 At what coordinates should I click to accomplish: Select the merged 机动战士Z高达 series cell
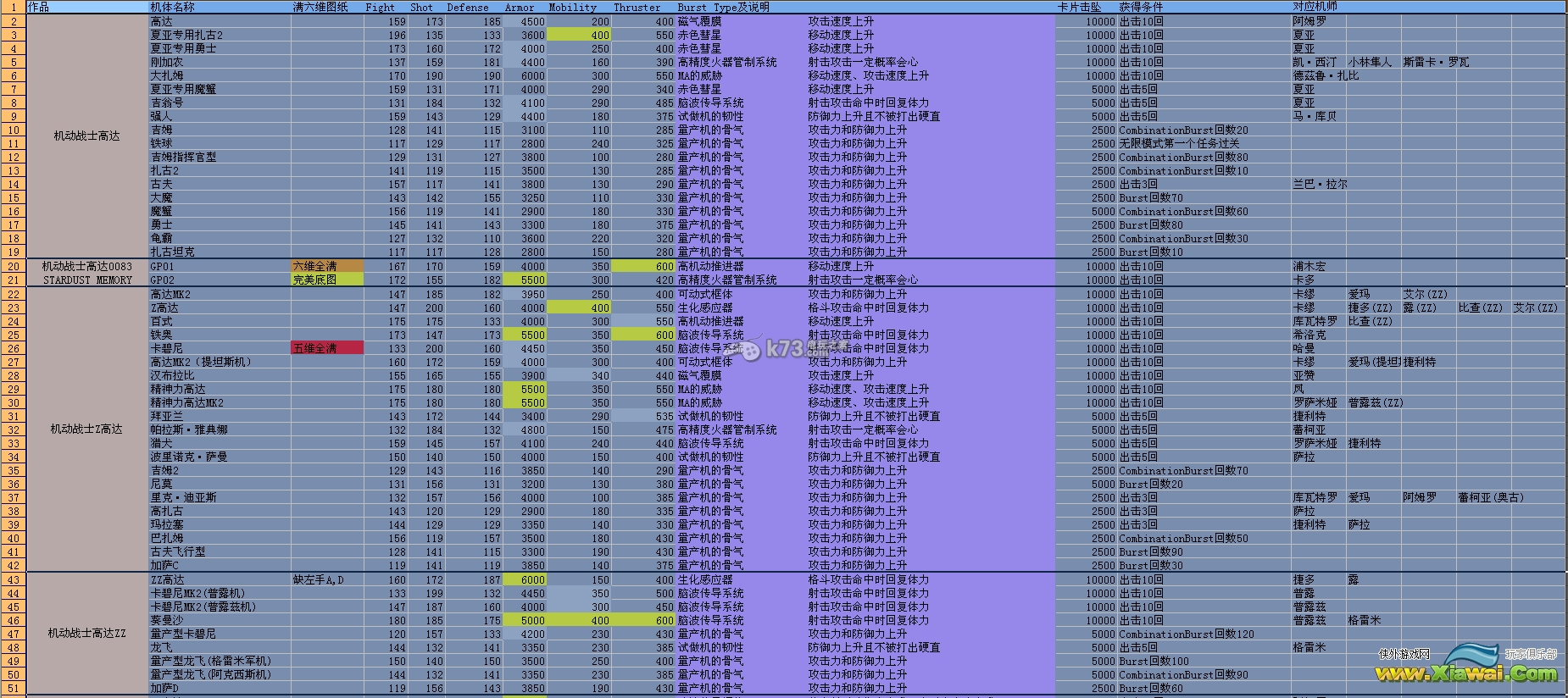pyautogui.click(x=87, y=429)
